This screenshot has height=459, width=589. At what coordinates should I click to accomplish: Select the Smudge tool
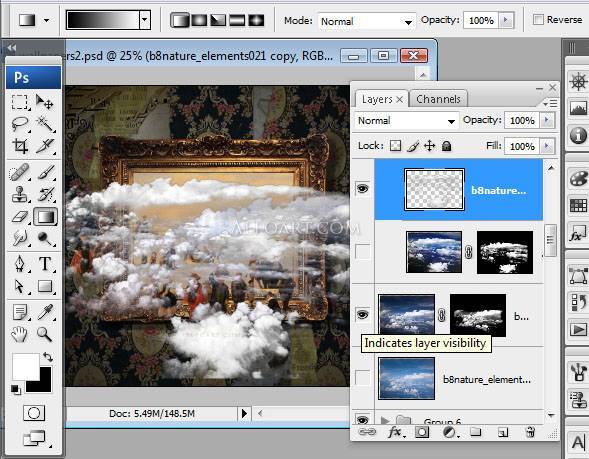[x=20, y=238]
